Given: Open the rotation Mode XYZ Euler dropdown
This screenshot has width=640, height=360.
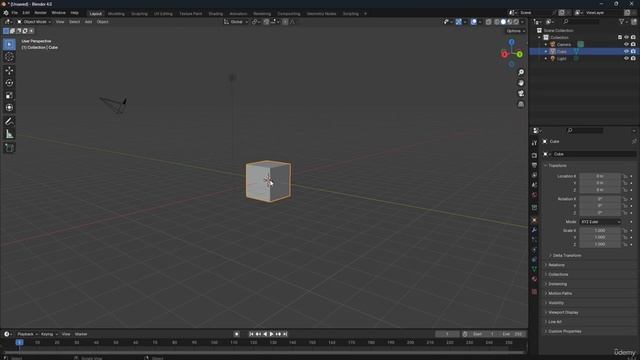Looking at the screenshot, I should [600, 222].
